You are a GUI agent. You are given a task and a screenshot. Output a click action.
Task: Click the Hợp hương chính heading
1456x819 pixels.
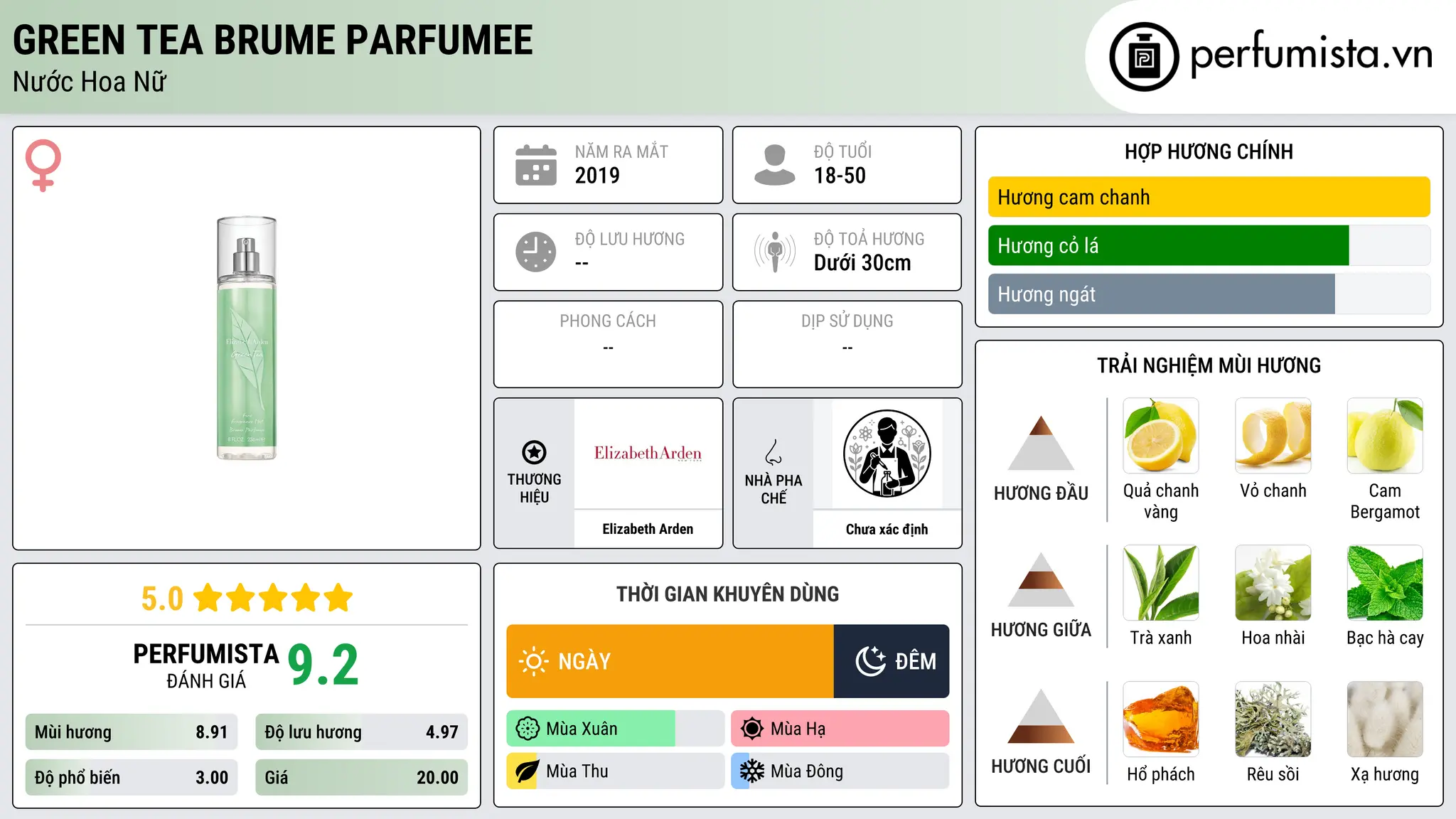[x=1209, y=151]
